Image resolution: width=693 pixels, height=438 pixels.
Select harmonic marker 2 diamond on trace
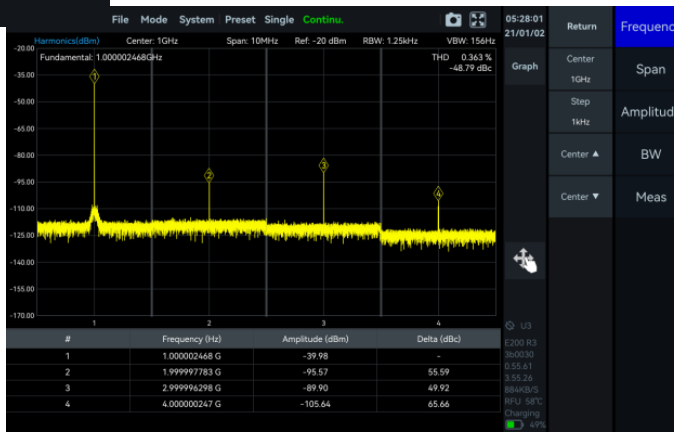[x=209, y=175]
